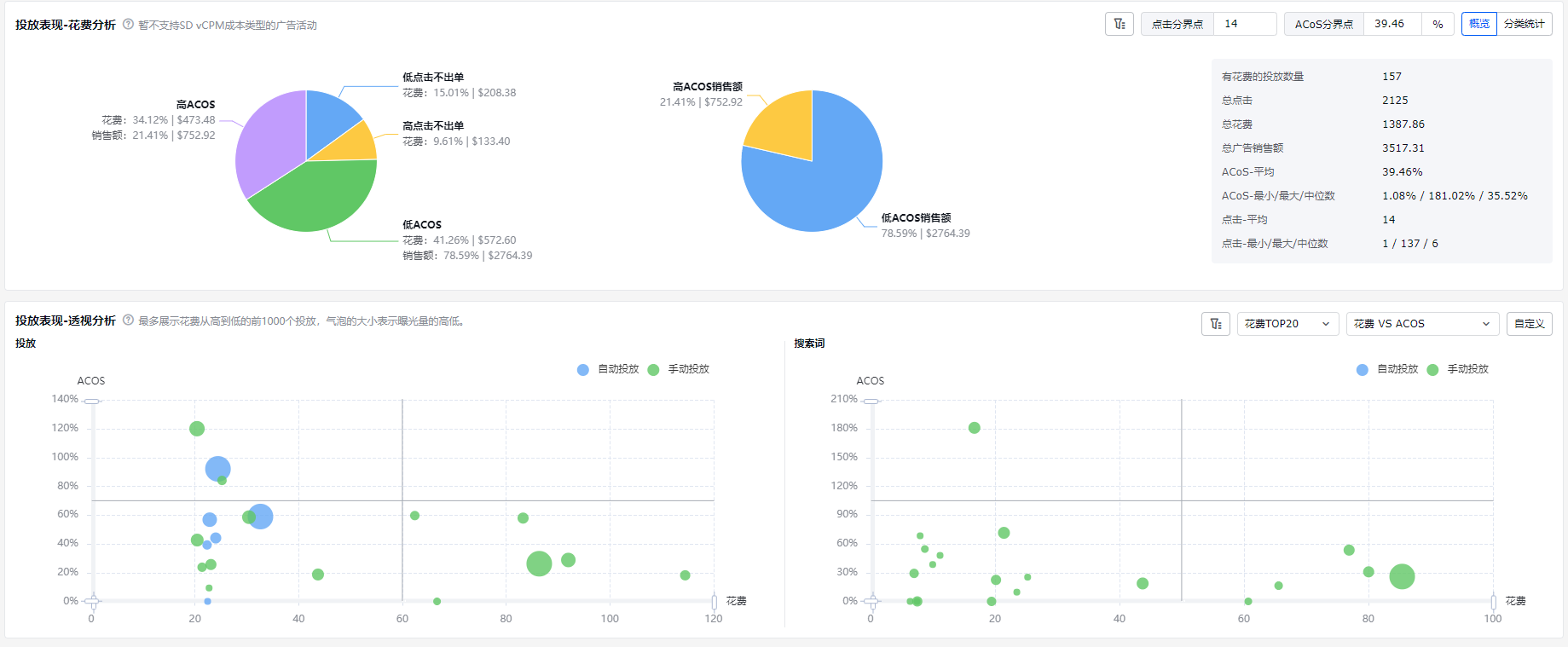Toggle 自动投放 legend in 搜索词 chart
Screen dimensions: 1568x647
pyautogui.click(x=1387, y=369)
